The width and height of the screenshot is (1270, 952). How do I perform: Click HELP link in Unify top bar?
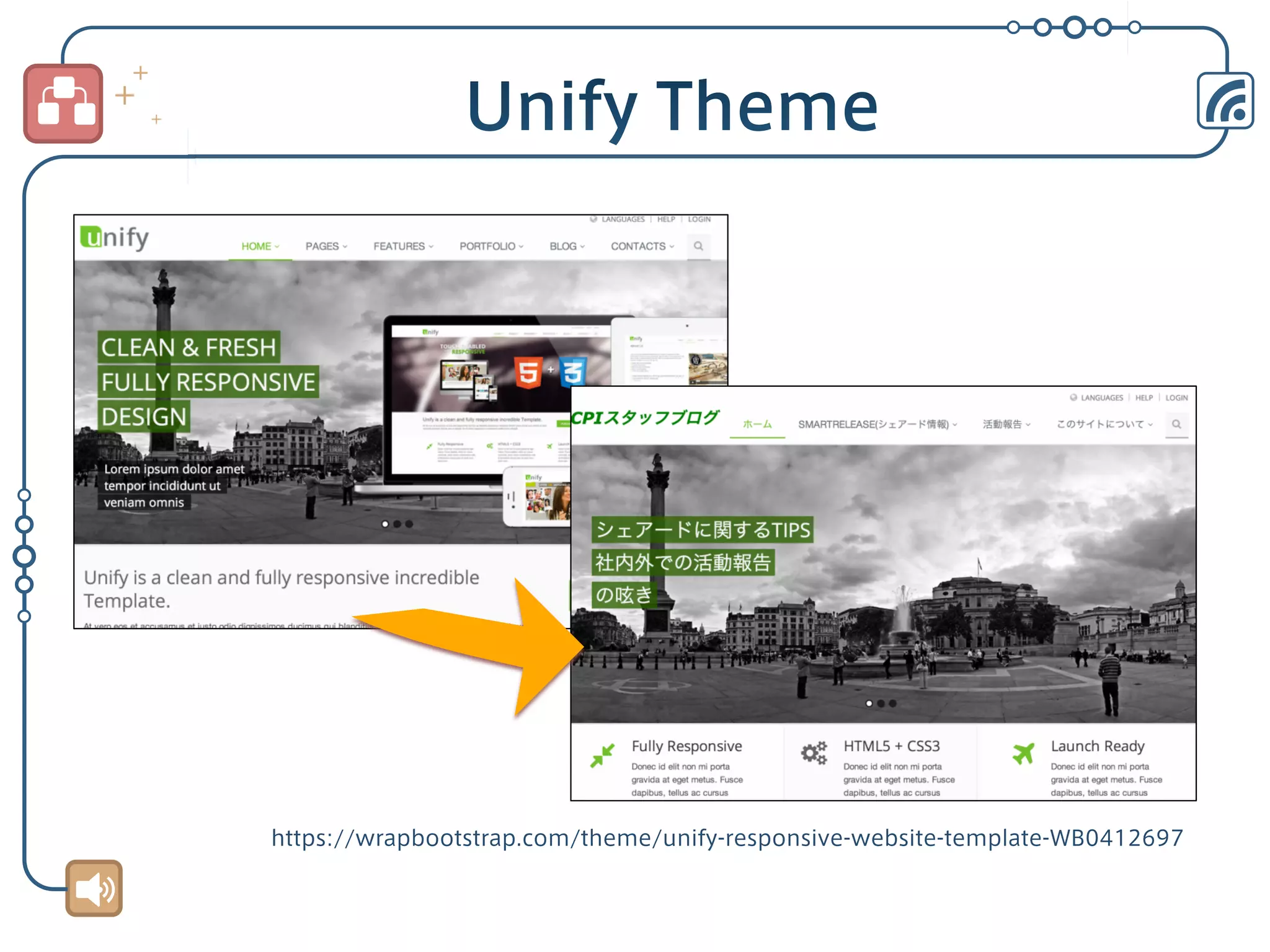pyautogui.click(x=666, y=219)
